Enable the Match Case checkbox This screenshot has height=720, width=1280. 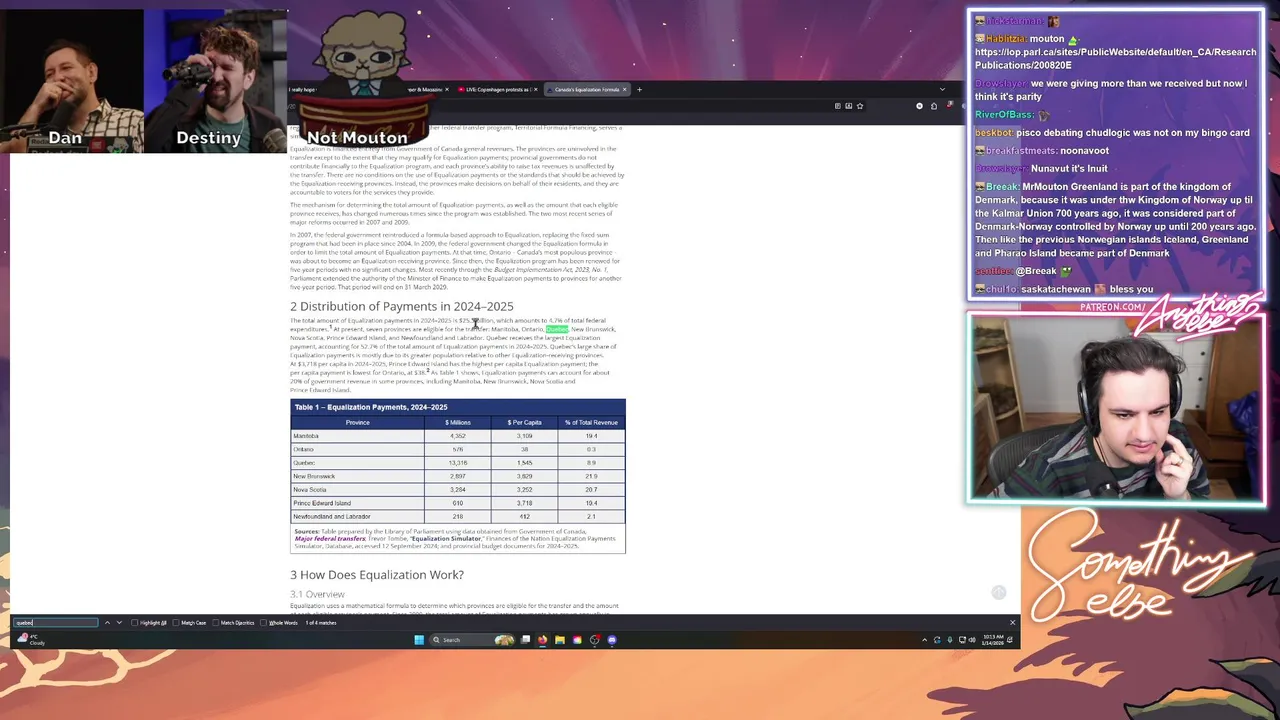point(176,622)
